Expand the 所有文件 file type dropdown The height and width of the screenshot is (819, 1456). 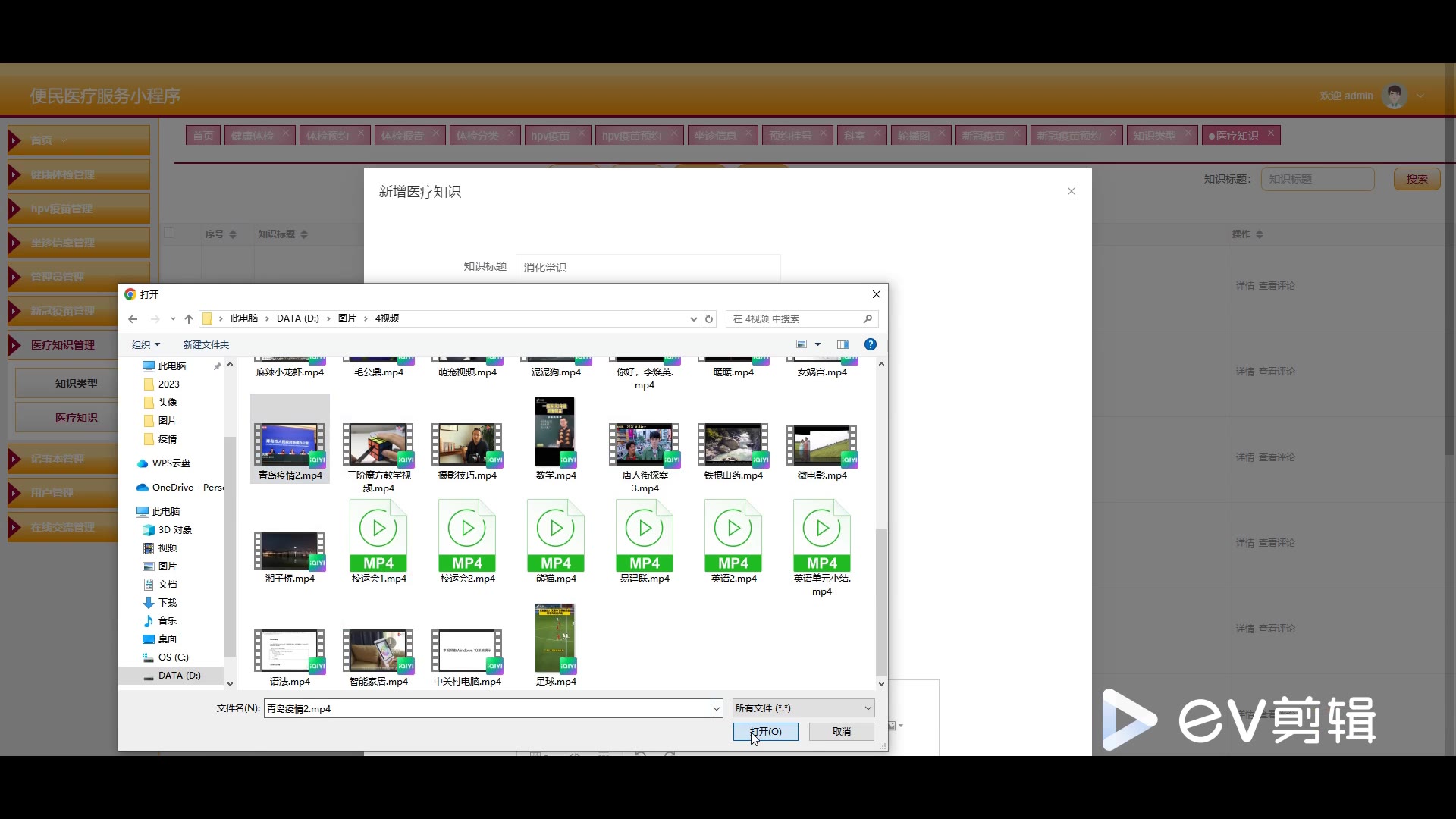[x=868, y=708]
